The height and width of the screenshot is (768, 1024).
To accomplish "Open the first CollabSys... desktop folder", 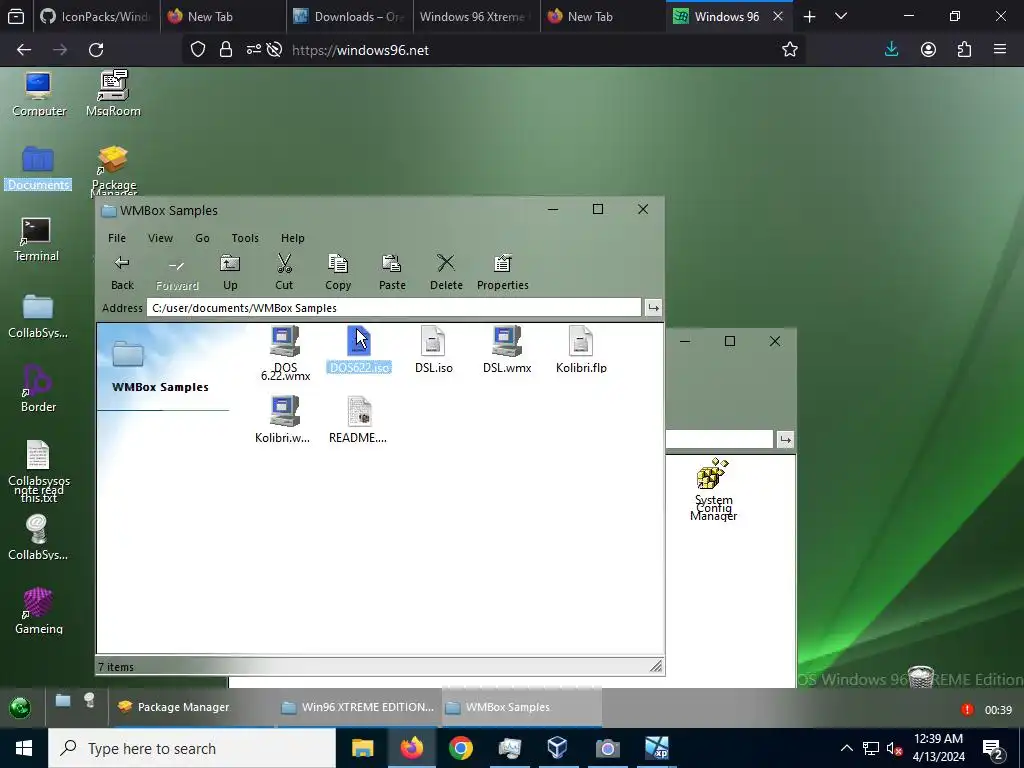I will coord(38,315).
